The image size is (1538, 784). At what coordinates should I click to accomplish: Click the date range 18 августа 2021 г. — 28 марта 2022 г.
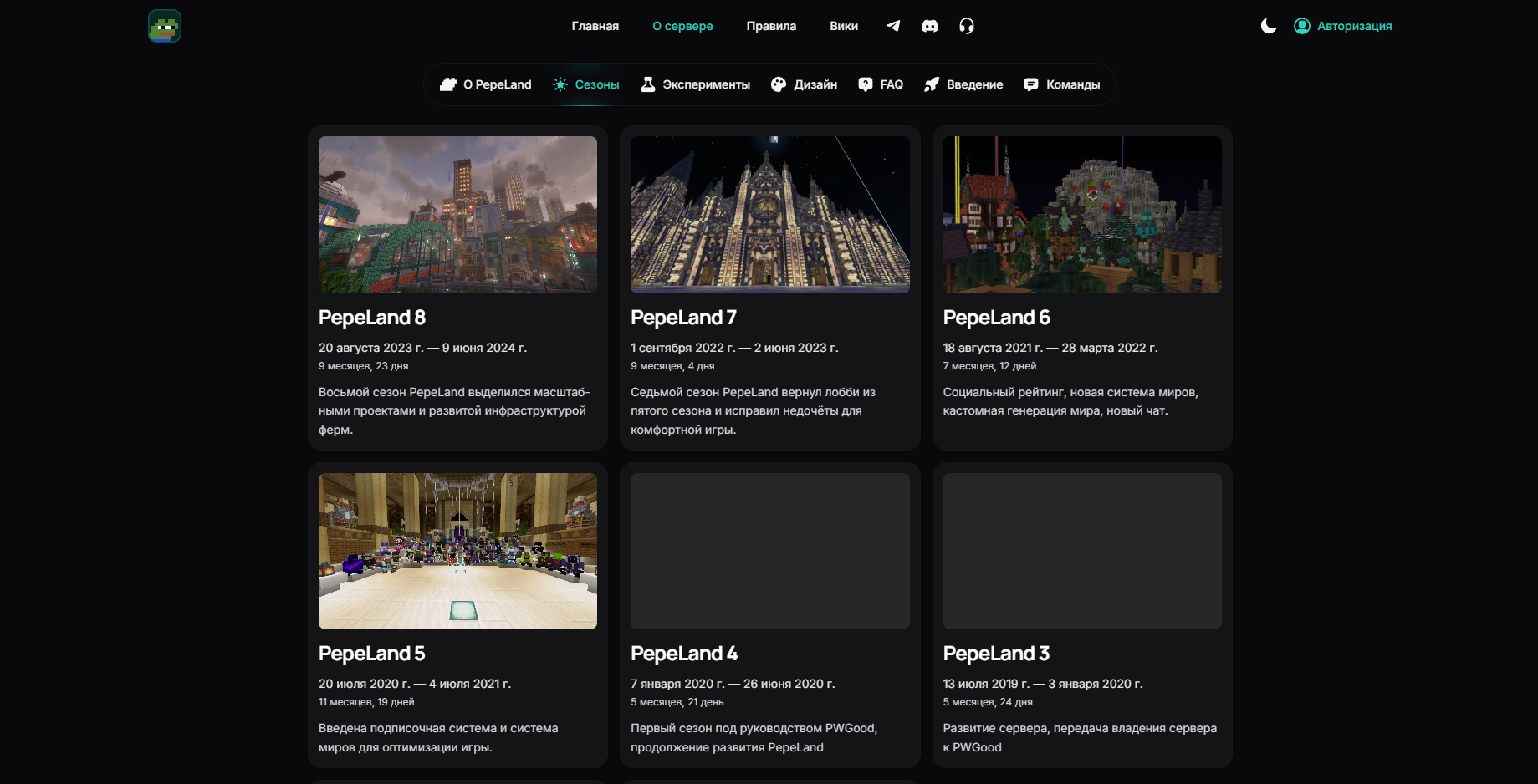pos(1050,348)
